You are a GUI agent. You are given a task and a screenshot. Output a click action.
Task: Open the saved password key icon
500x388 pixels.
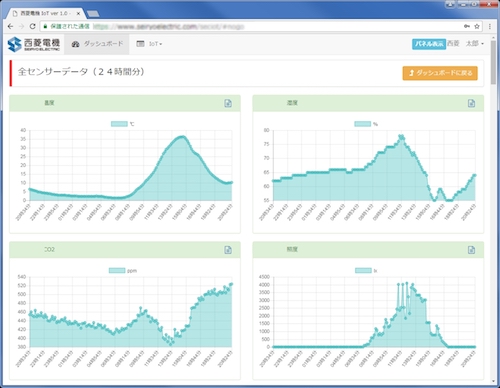click(467, 26)
